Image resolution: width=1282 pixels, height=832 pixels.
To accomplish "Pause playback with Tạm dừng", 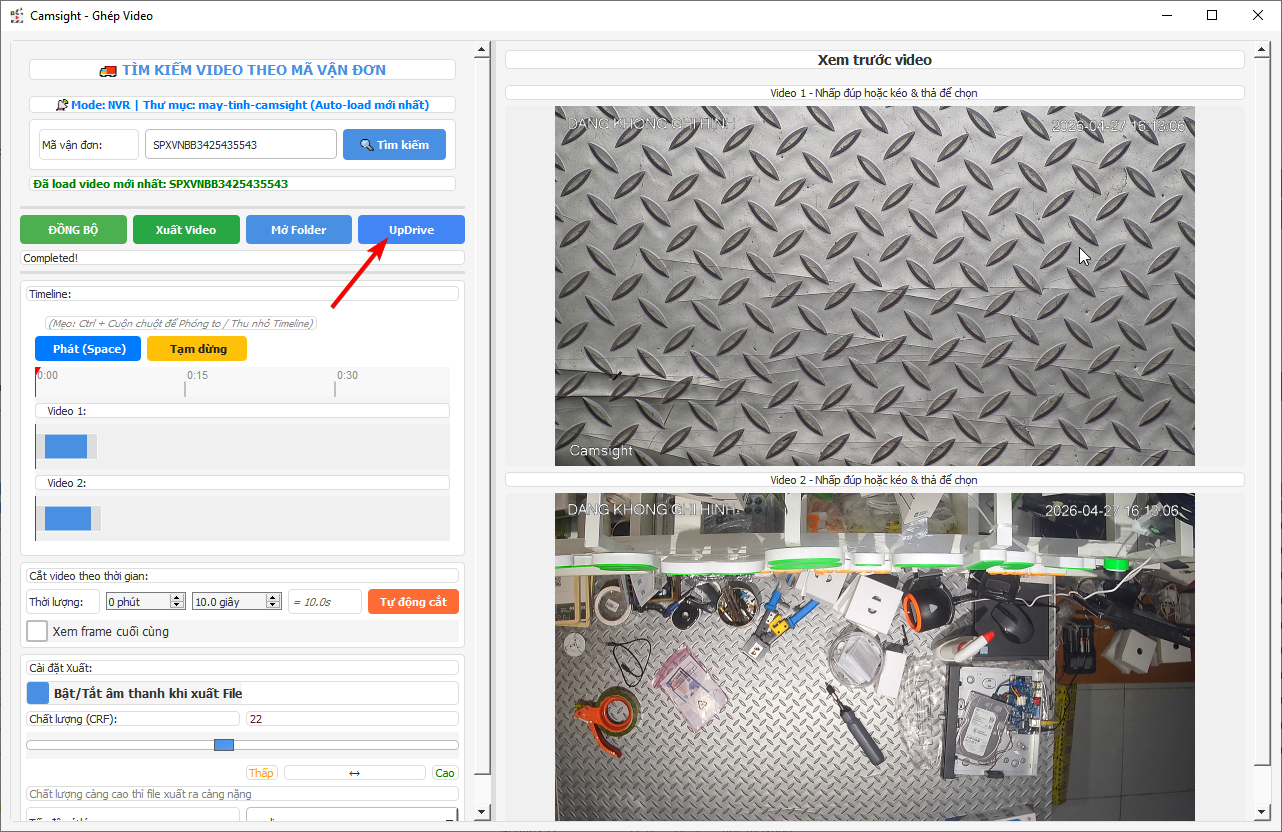I will pyautogui.click(x=197, y=349).
